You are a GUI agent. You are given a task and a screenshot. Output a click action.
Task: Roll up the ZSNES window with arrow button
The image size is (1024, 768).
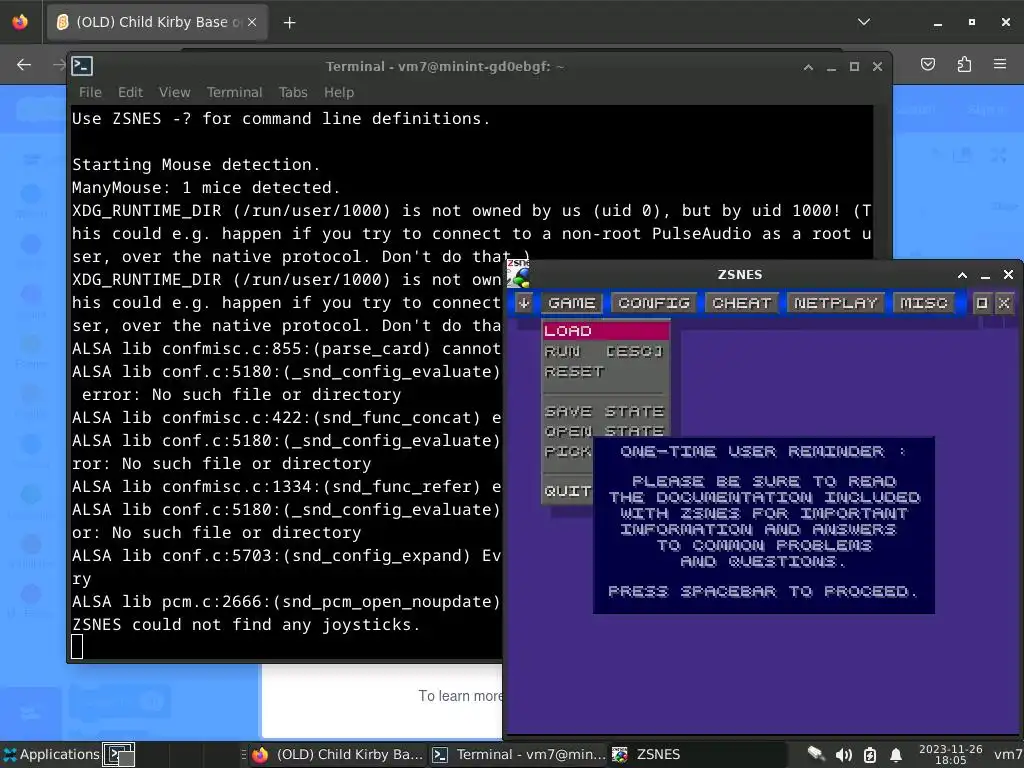pyautogui.click(x=962, y=275)
